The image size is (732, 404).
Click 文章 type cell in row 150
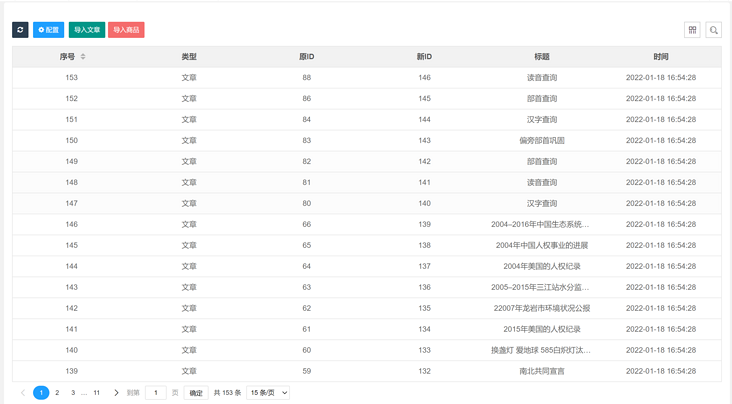(x=189, y=141)
